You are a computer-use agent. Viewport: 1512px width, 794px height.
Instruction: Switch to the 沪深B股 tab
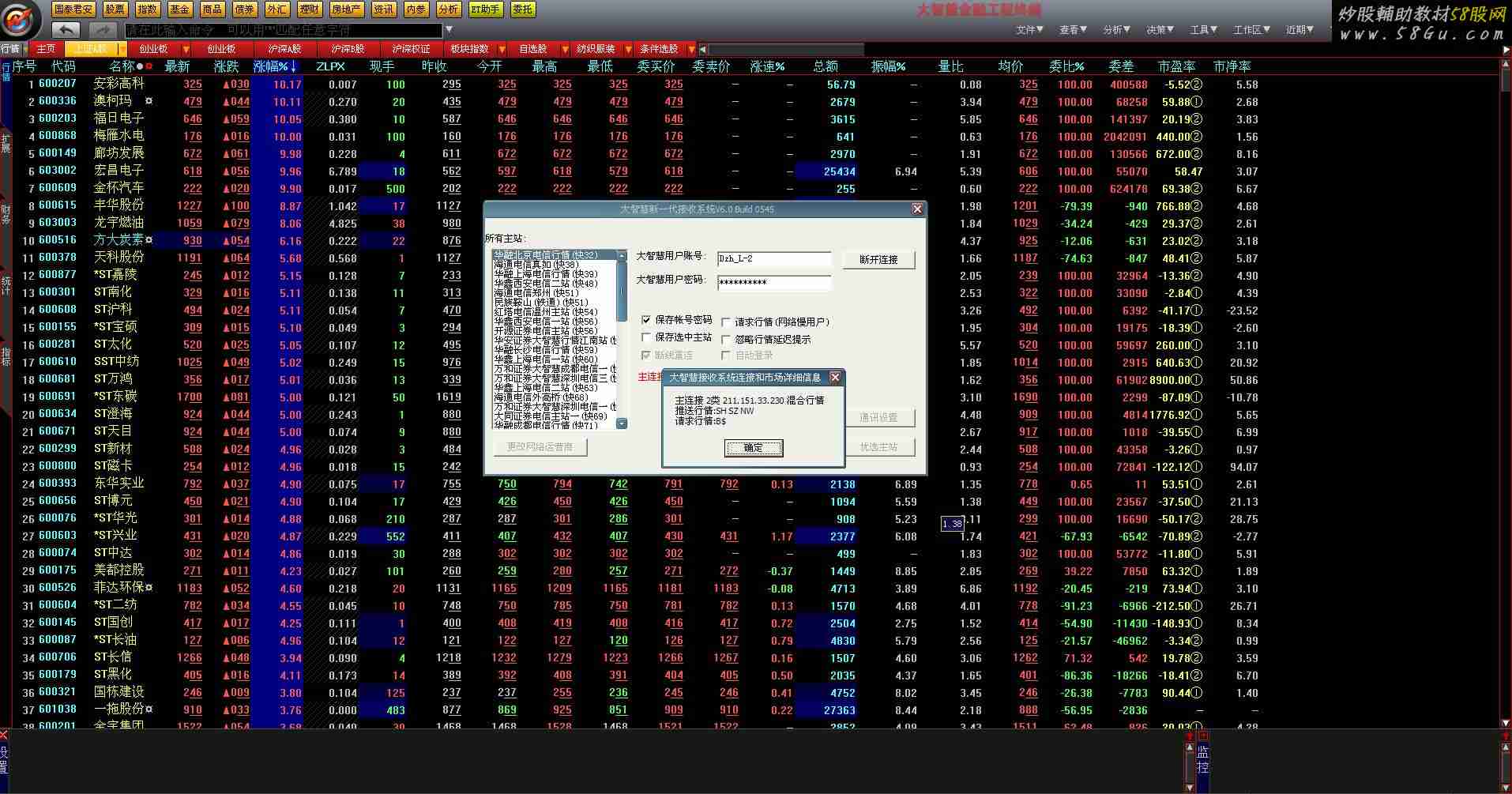(x=348, y=49)
